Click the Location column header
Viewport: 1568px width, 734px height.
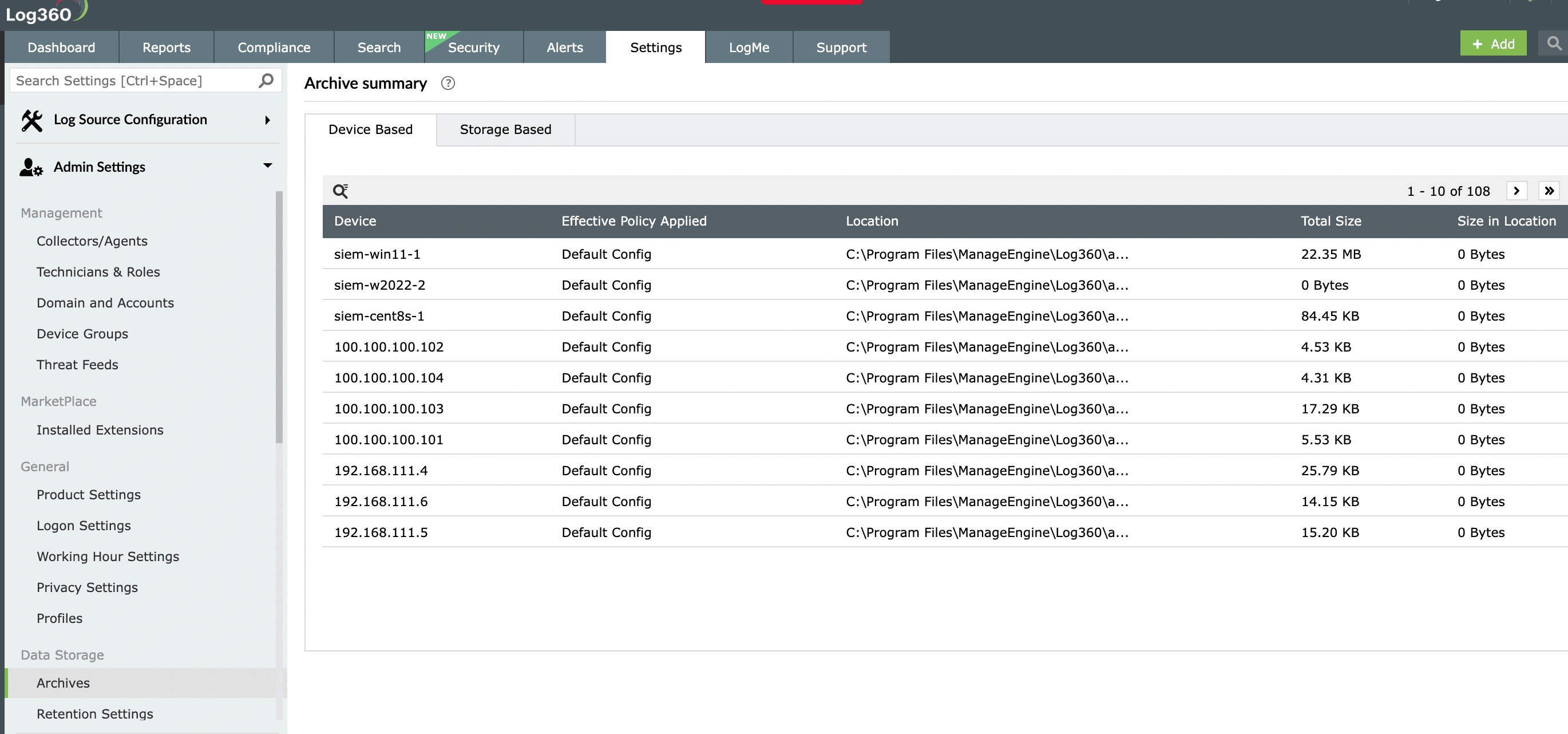872,221
